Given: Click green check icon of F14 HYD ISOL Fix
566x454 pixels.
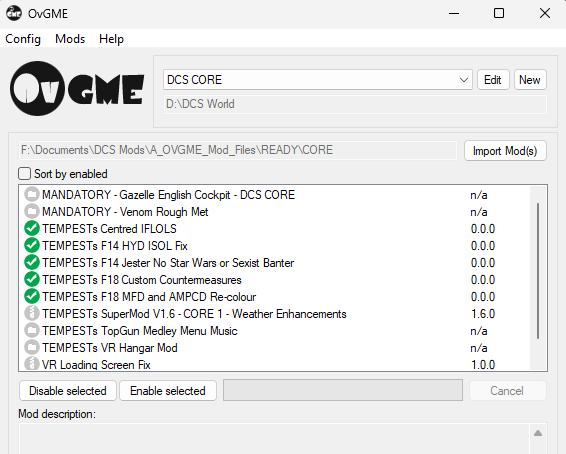Looking at the screenshot, I should click(32, 245).
